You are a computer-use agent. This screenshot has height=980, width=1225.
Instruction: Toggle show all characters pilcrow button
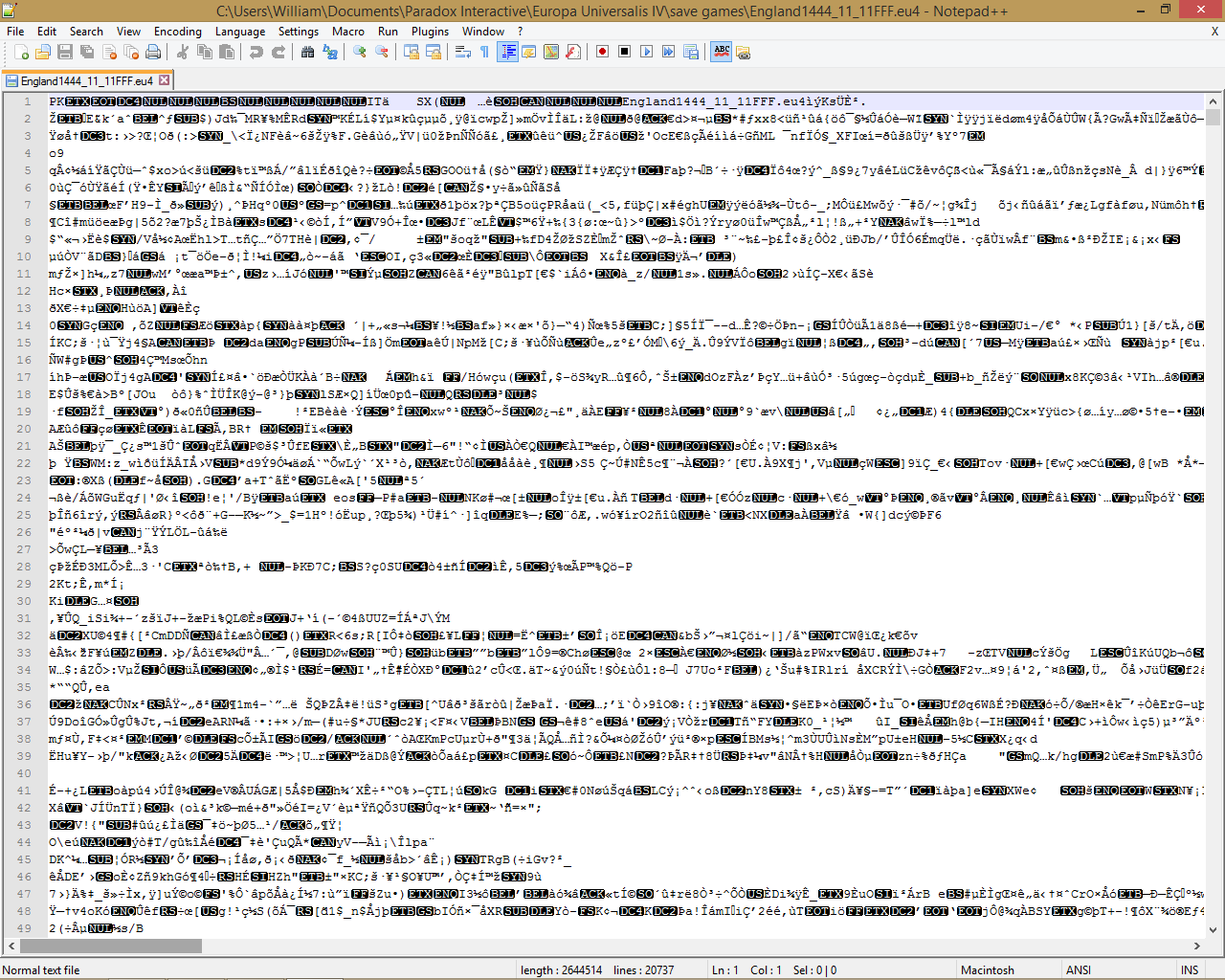[x=484, y=52]
